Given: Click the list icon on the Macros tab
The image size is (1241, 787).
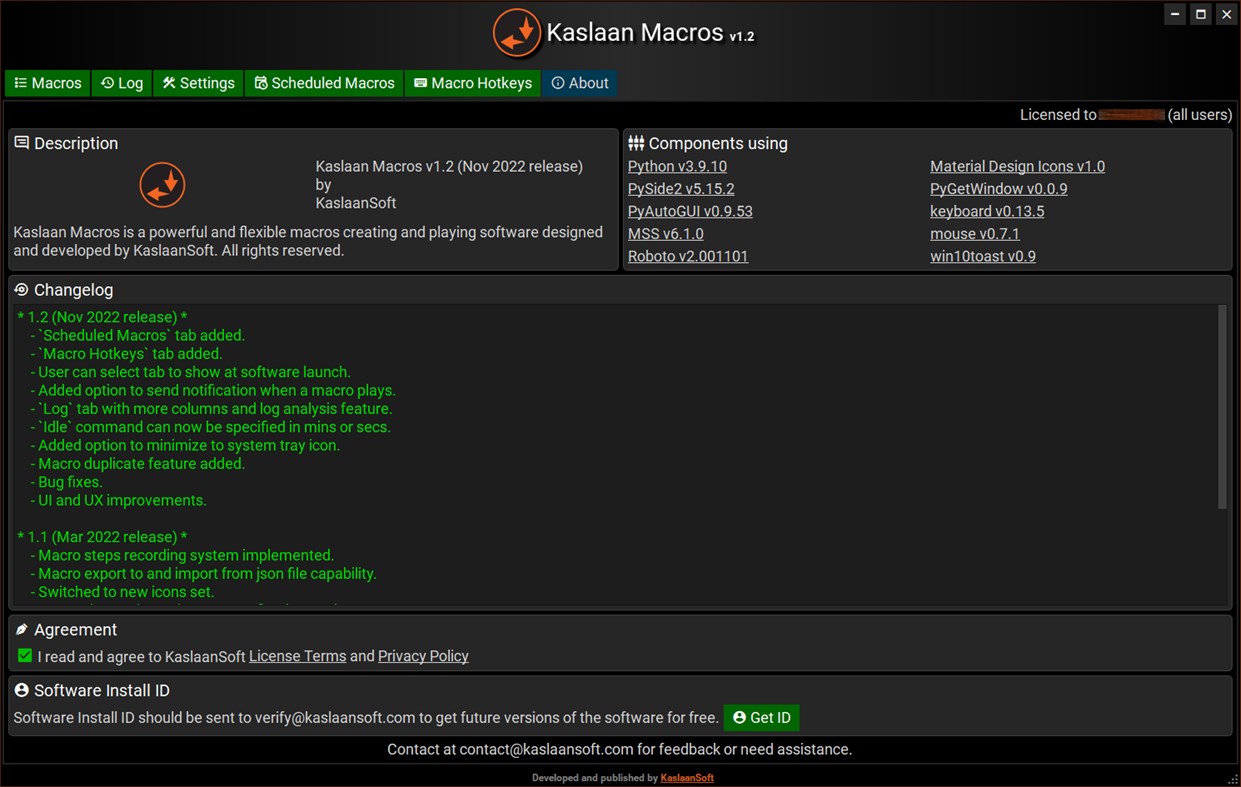Looking at the screenshot, I should coord(20,83).
